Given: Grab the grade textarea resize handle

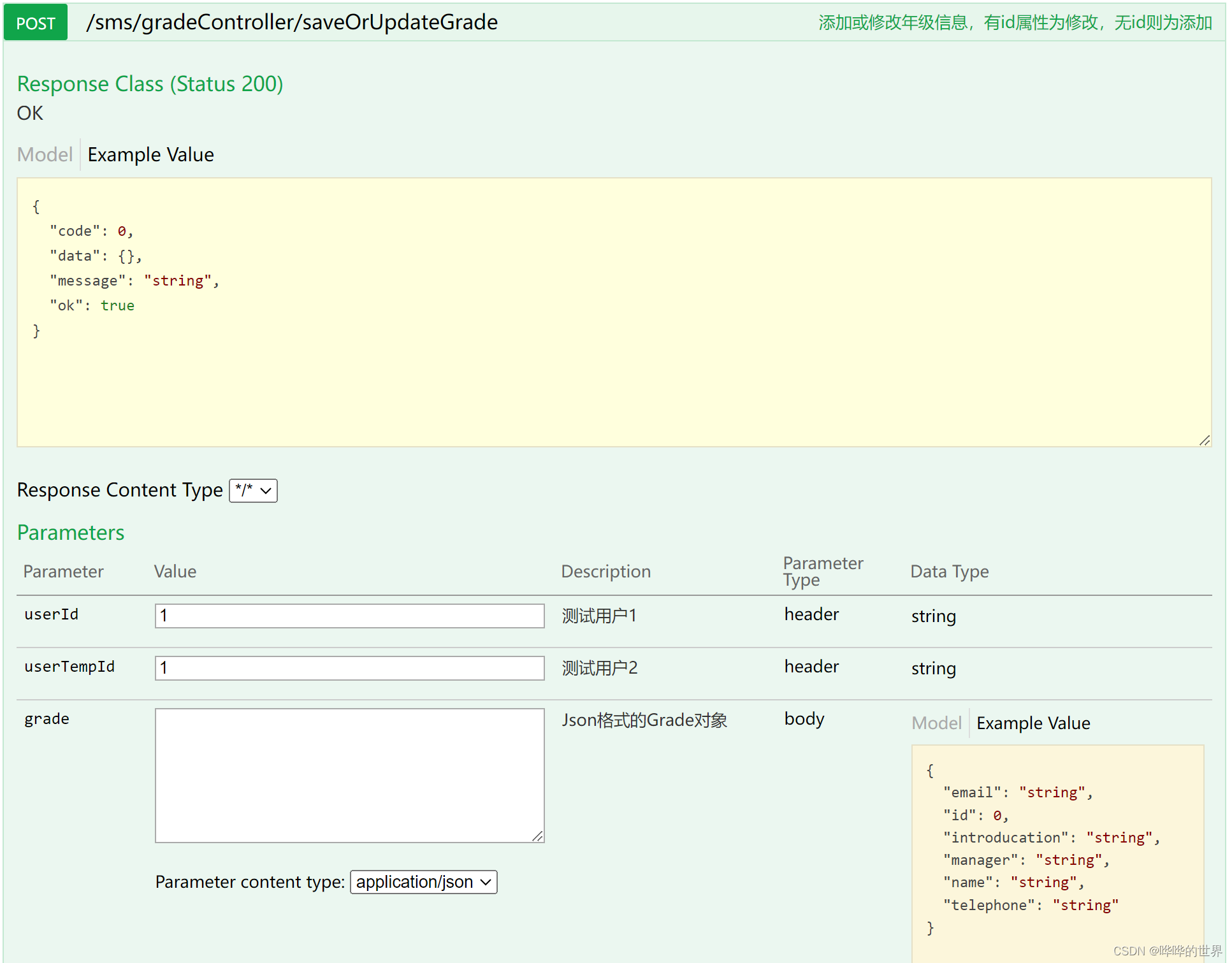Looking at the screenshot, I should 537,836.
